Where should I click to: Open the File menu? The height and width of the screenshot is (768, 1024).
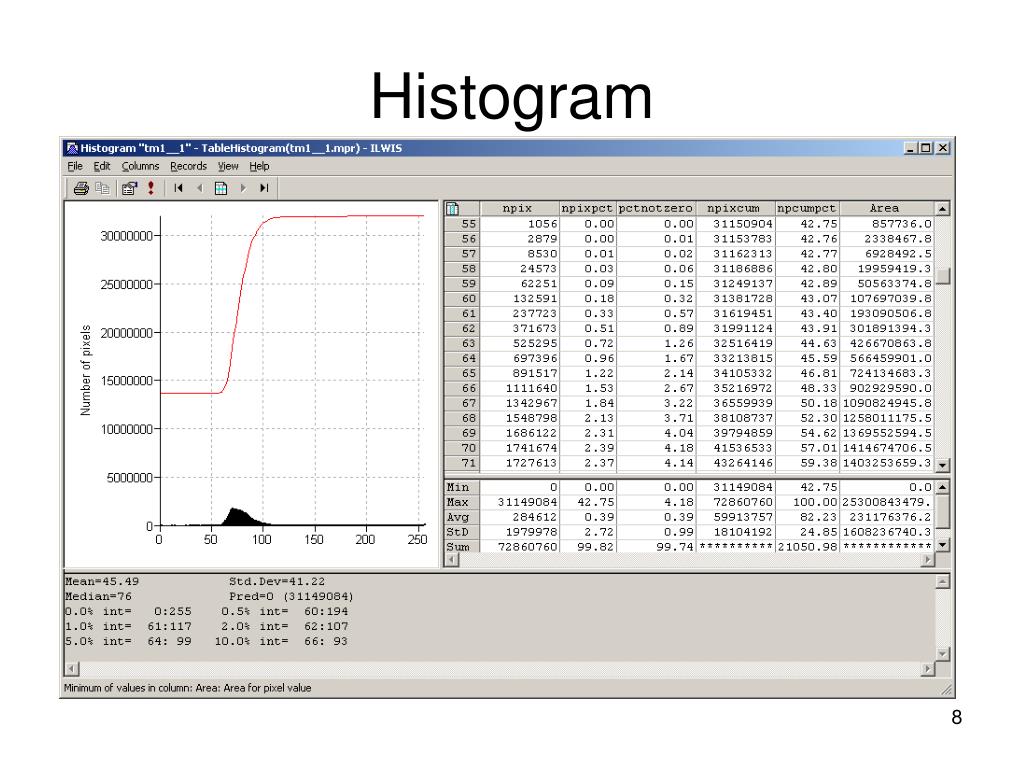point(74,167)
